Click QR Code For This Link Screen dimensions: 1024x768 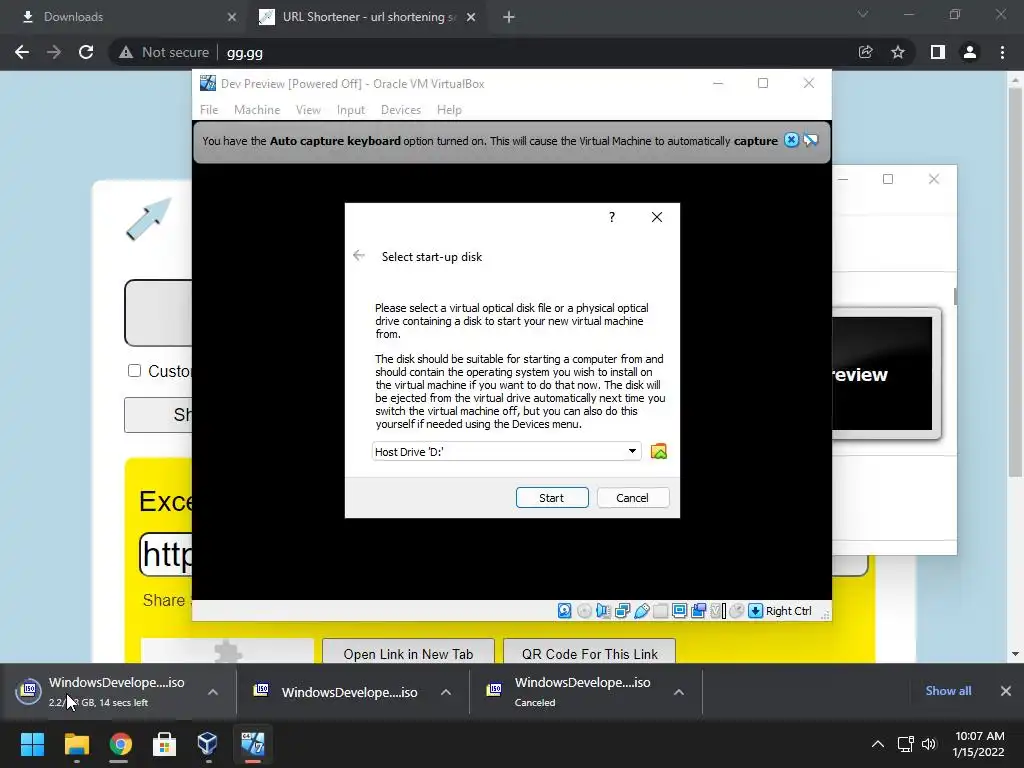[590, 653]
